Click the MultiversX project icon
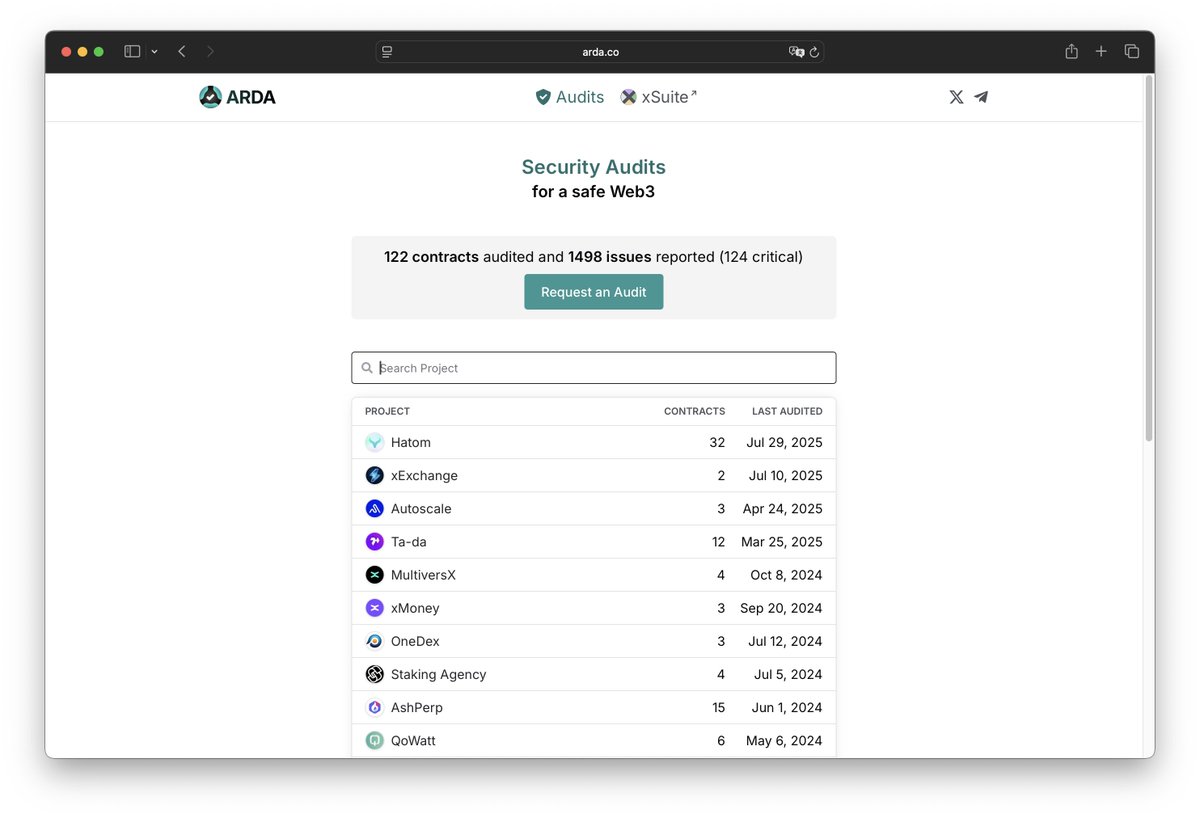The height and width of the screenshot is (818, 1200). click(x=375, y=574)
